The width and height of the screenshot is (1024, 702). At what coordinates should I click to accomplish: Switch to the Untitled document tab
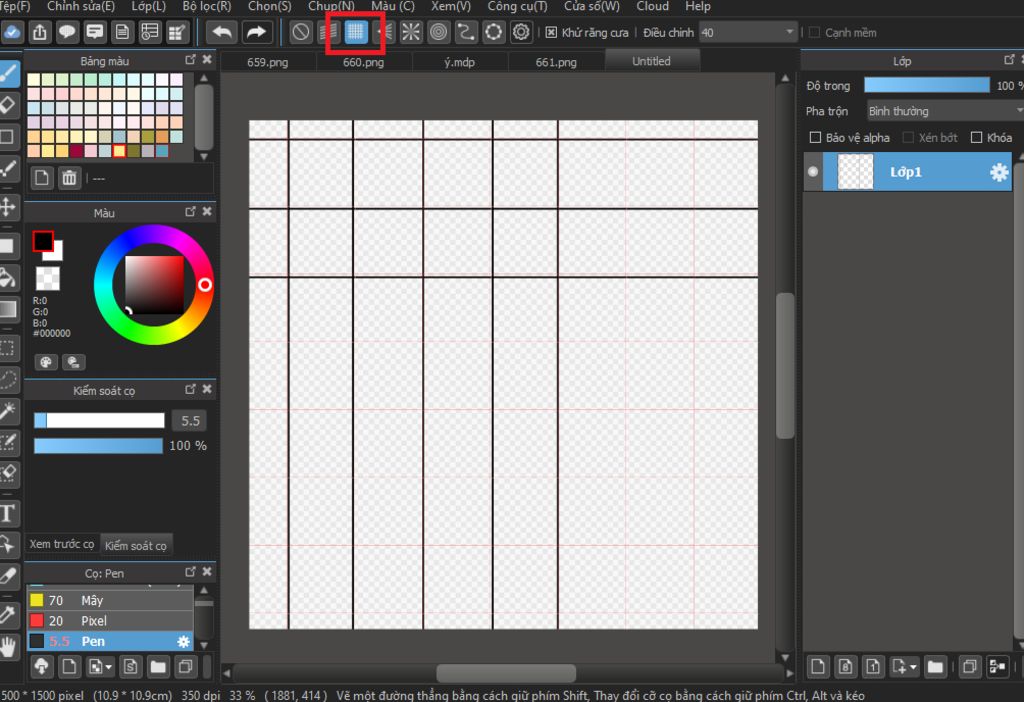pos(652,61)
